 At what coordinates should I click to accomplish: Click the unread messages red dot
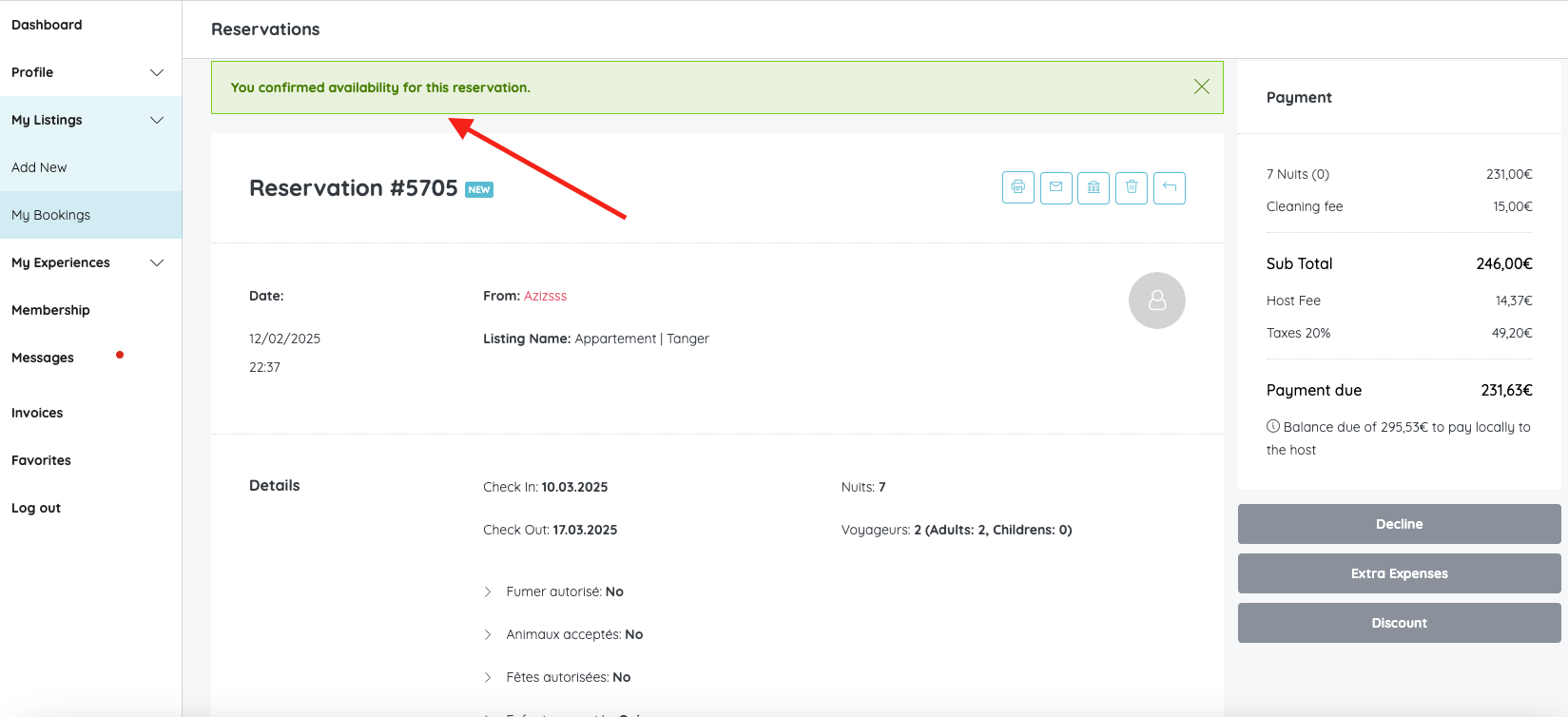[x=120, y=355]
